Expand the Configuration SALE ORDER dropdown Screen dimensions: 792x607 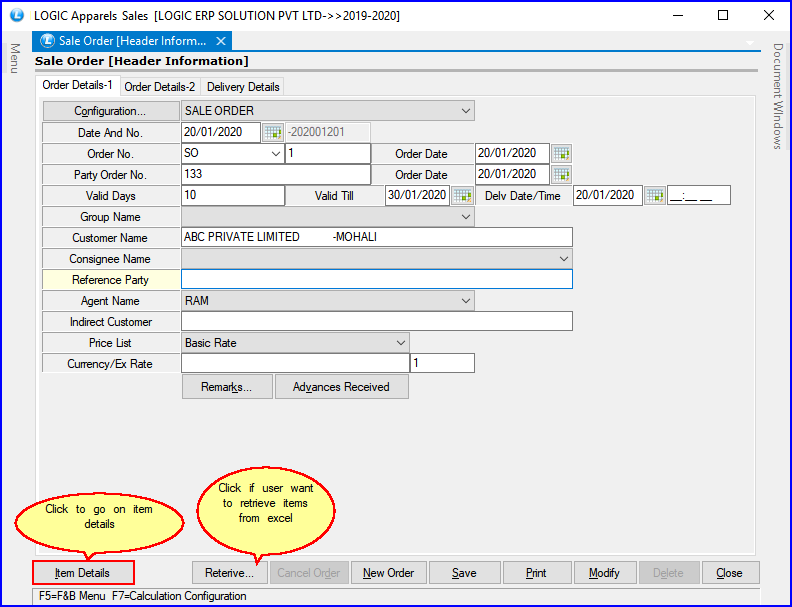tap(466, 111)
